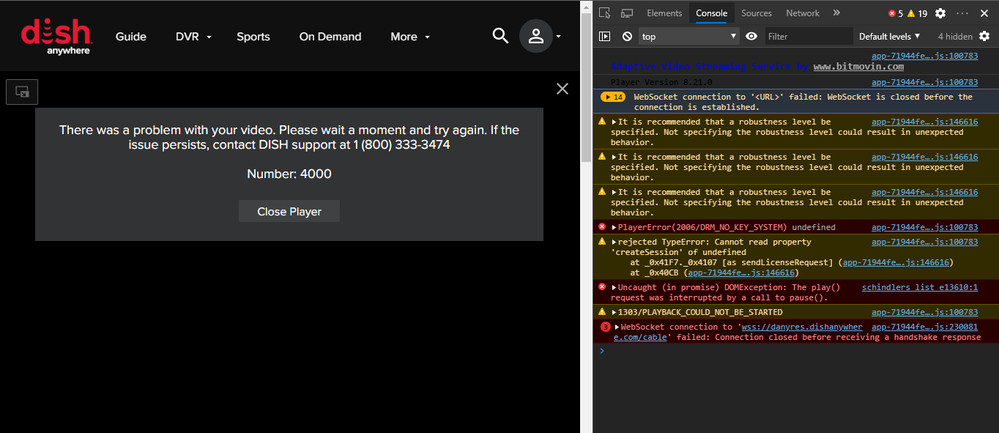Open source link beside PlayerError entry
The width and height of the screenshot is (999, 433).
[924, 227]
